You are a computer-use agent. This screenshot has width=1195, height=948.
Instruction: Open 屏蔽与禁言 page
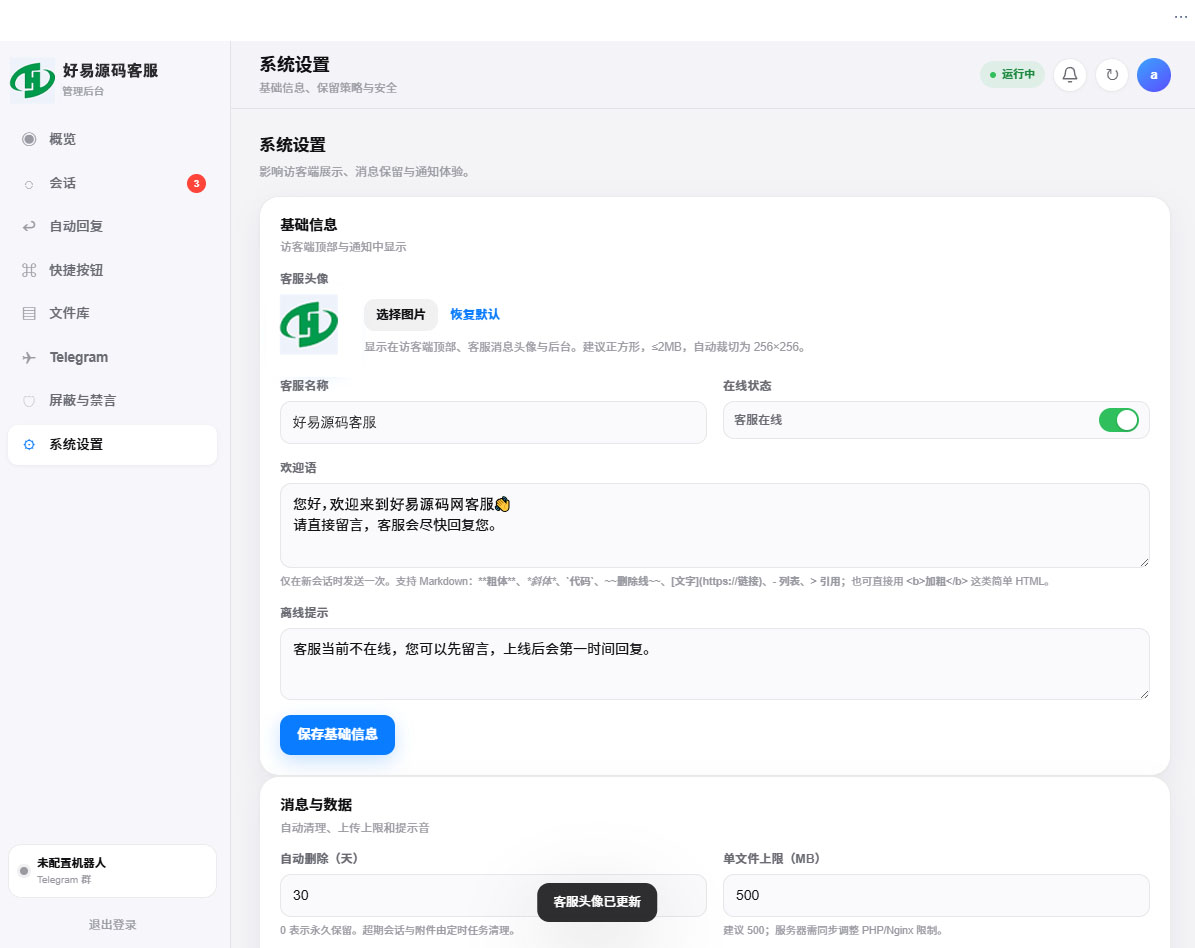[112, 401]
